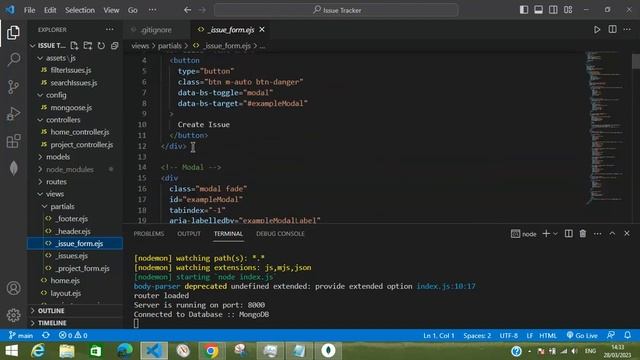
Task: Click Go Live in status bar
Action: point(582,336)
